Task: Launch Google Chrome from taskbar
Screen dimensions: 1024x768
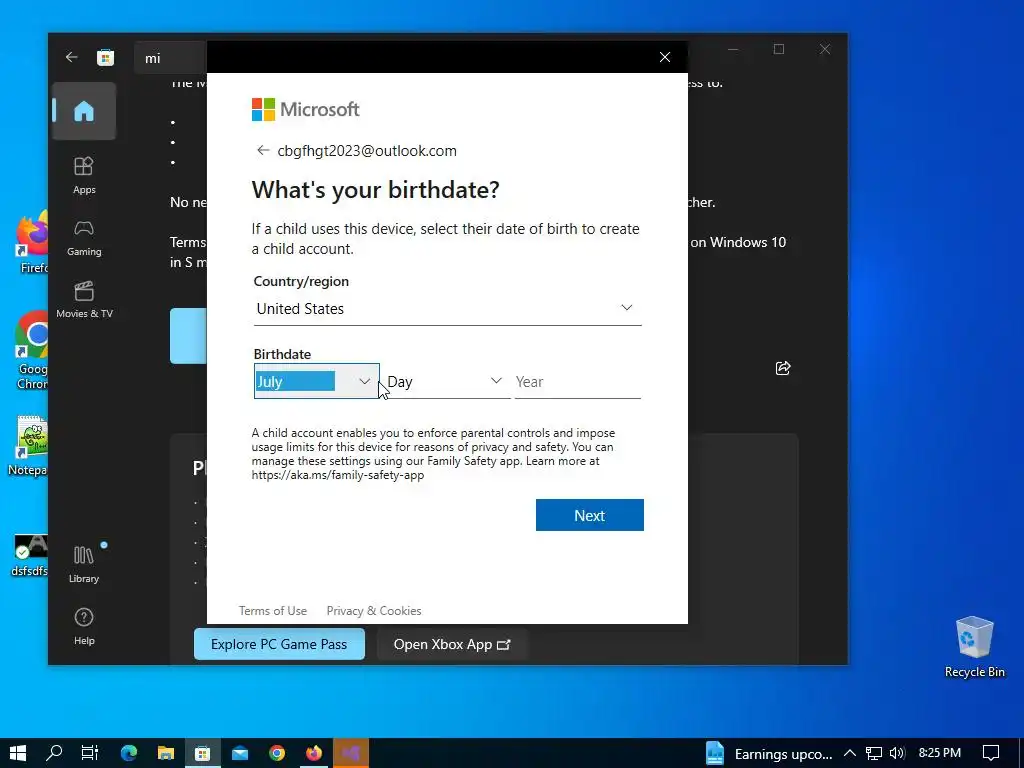Action: pos(277,753)
